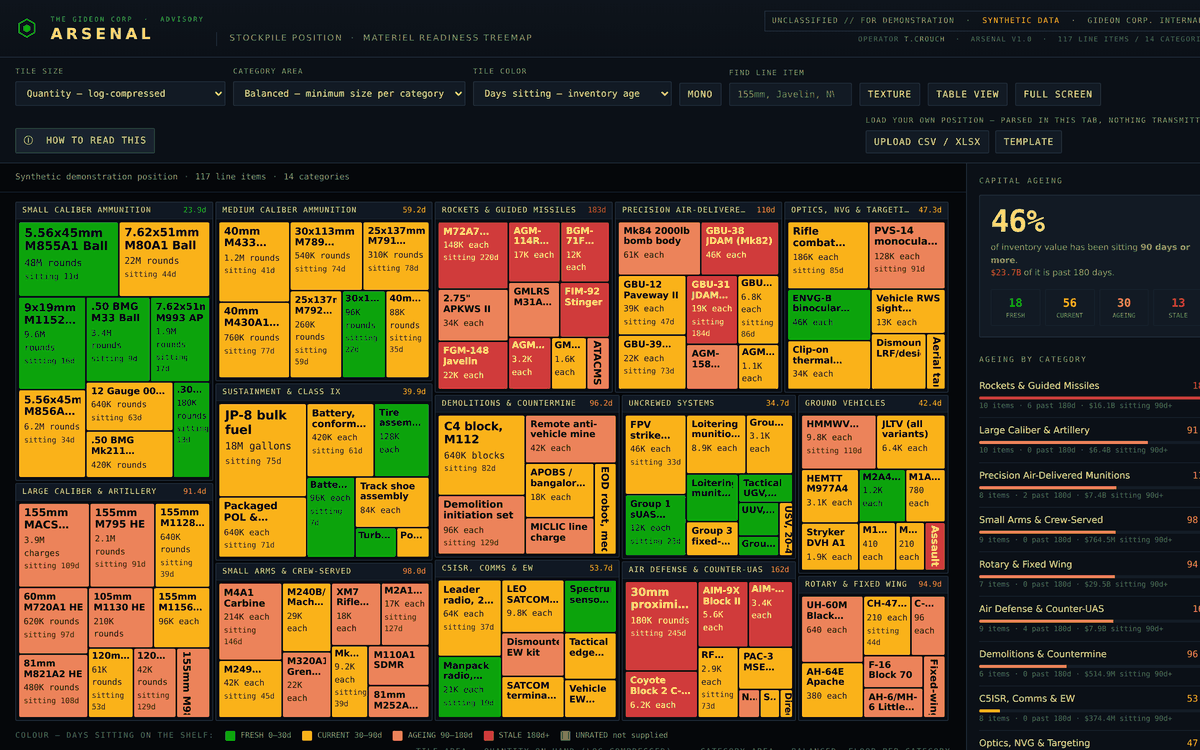Select the ENVG-B binocular green tile
The width and height of the screenshot is (1200, 750).
point(828,314)
